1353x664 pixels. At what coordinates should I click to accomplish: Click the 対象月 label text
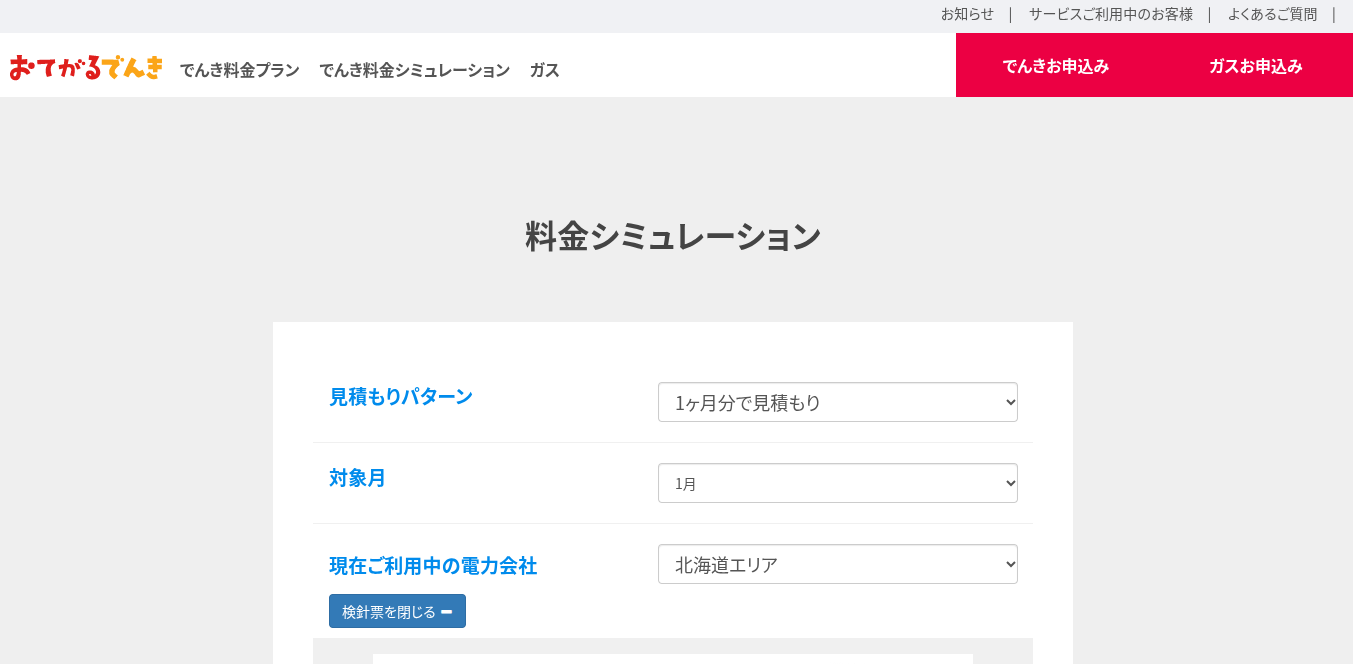[x=357, y=478]
